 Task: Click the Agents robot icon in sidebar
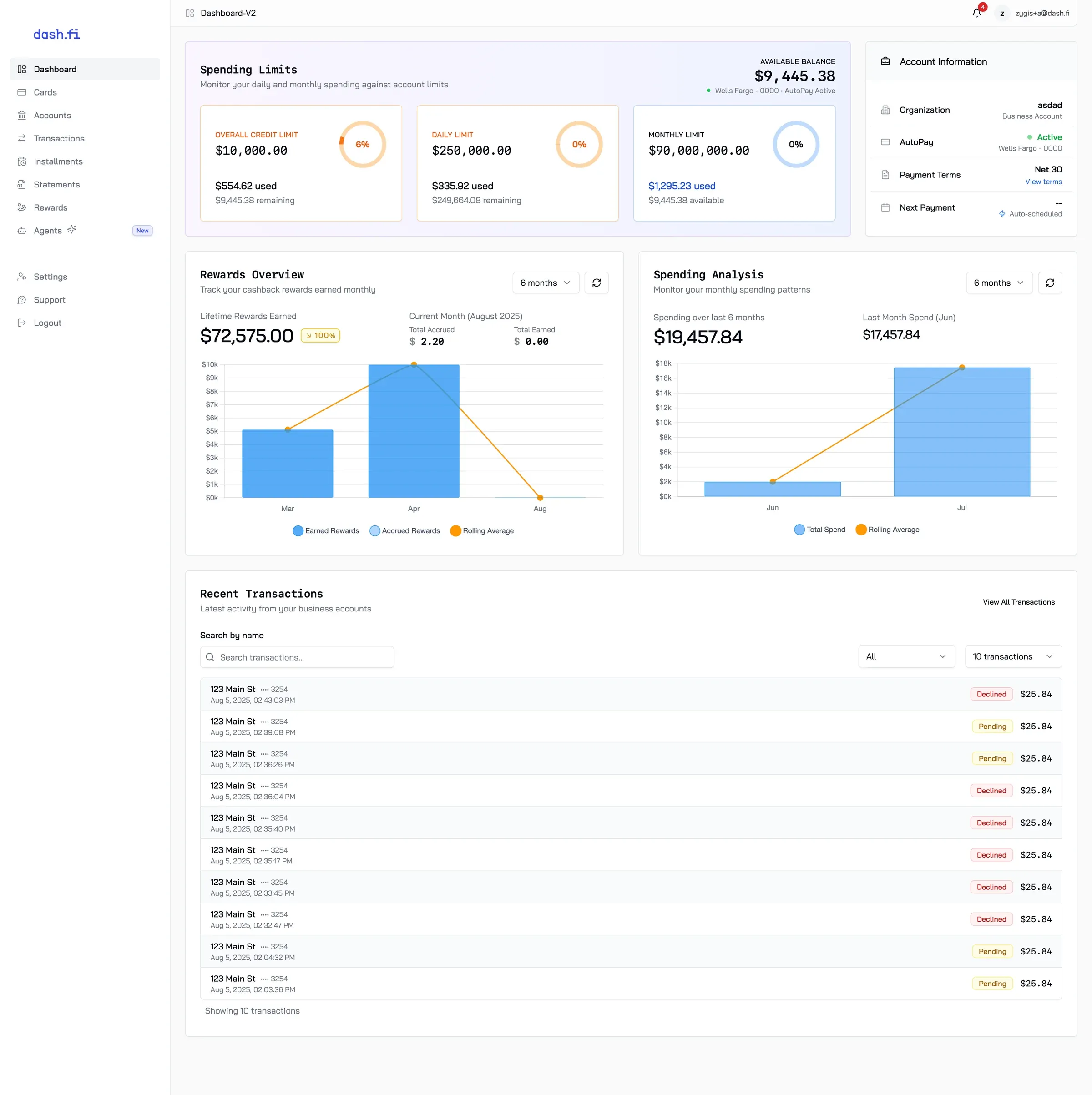pyautogui.click(x=21, y=231)
